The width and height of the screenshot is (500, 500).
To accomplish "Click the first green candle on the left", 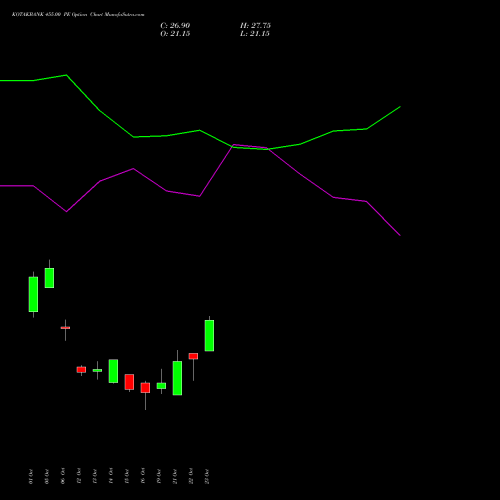I will click(x=33, y=294).
